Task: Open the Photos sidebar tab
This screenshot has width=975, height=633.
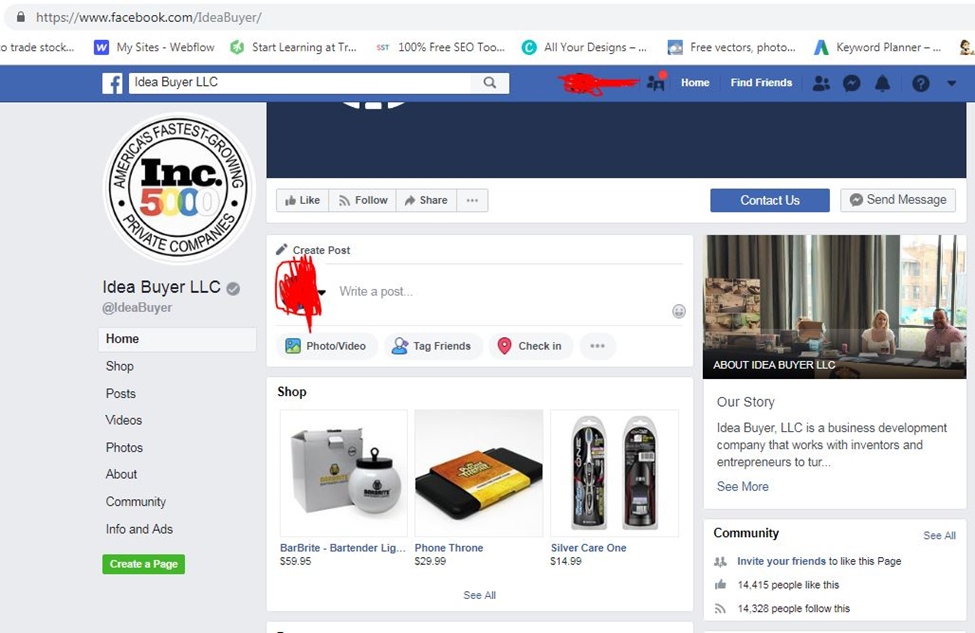Action: point(124,448)
